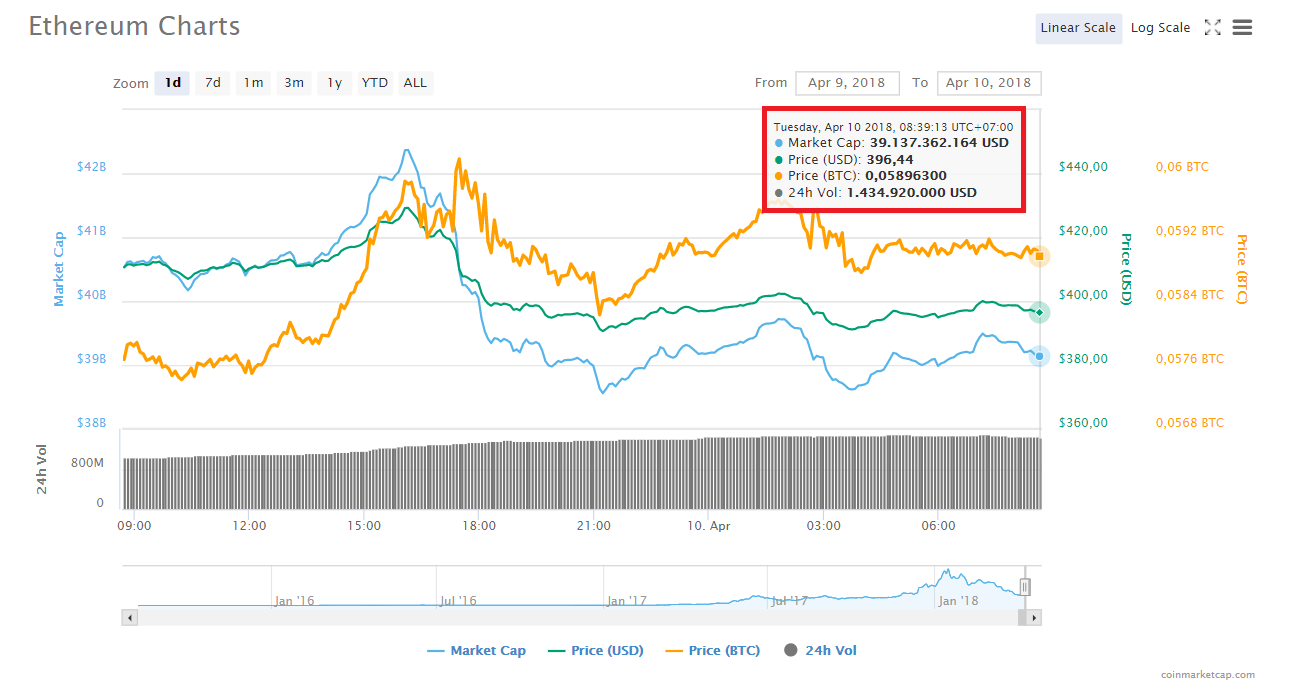The height and width of the screenshot is (692, 1303).
Task: Toggle the 24h Vol legend series
Action: click(x=820, y=650)
